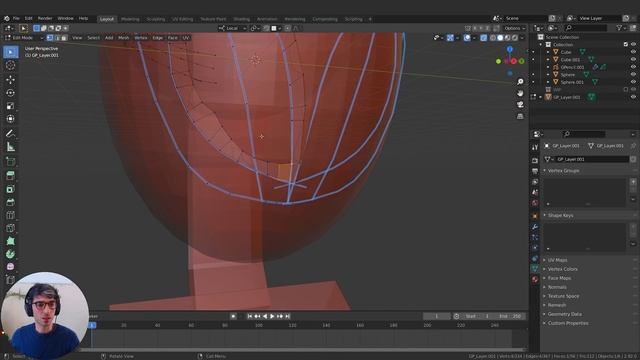Collapse the Shape Keys panel
Image resolution: width=640 pixels, height=360 pixels.
[560, 215]
